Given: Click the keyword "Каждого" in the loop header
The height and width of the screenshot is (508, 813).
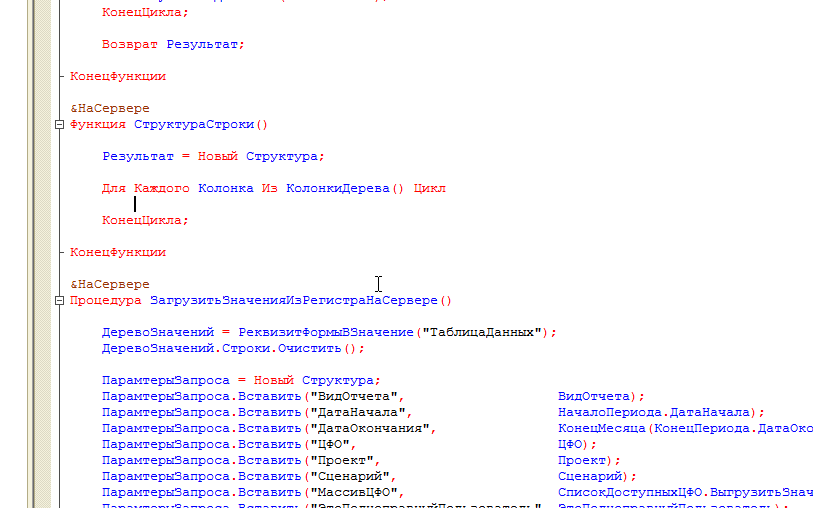Looking at the screenshot, I should point(162,189).
